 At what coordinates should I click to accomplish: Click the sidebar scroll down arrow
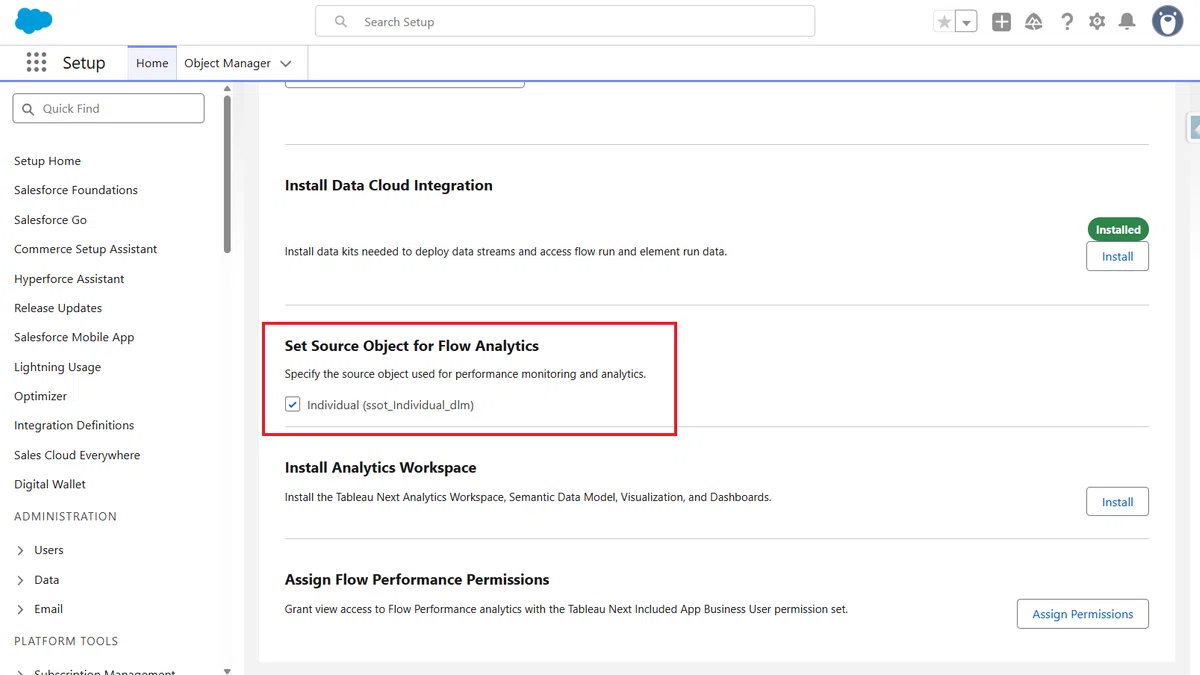227,670
